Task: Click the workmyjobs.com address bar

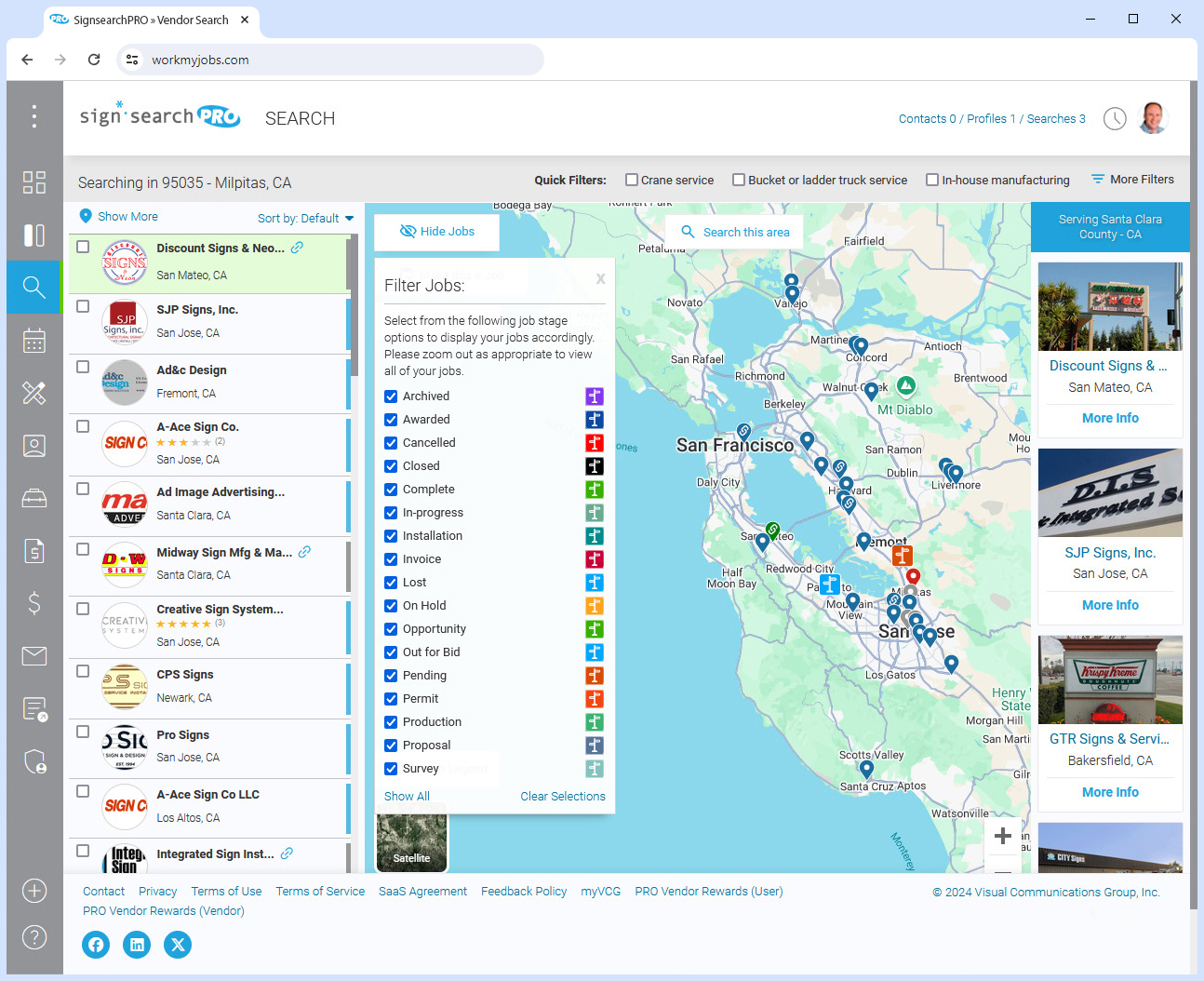Action: click(x=330, y=60)
